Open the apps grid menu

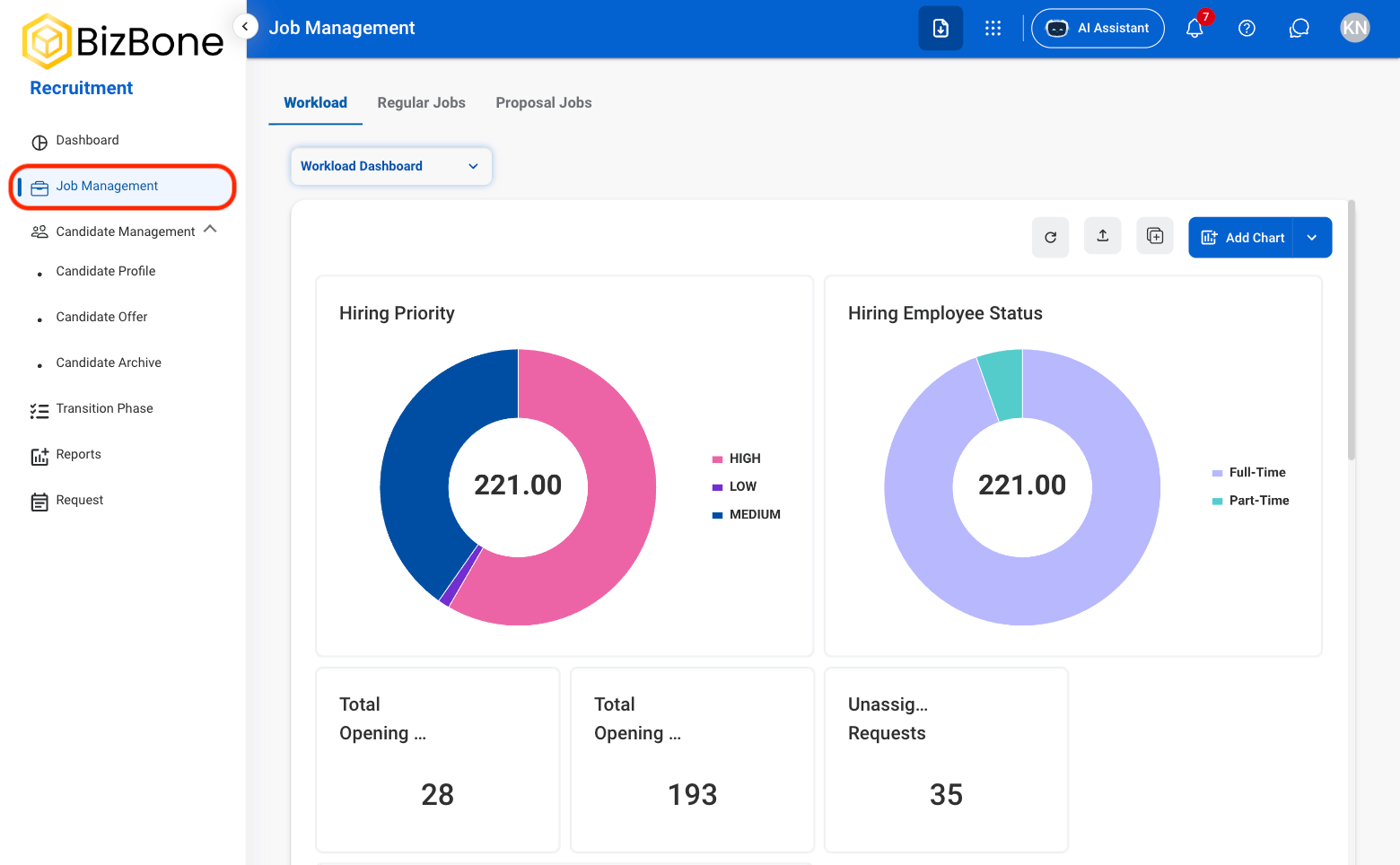(993, 28)
